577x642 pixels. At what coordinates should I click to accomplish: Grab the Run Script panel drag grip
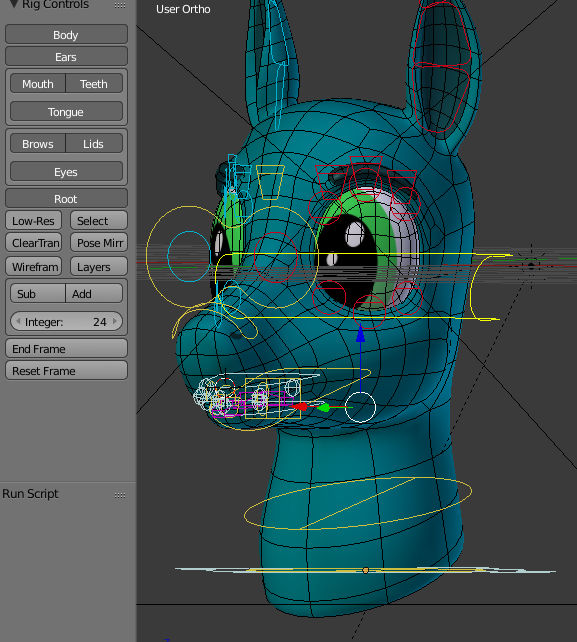pyautogui.click(x=120, y=495)
